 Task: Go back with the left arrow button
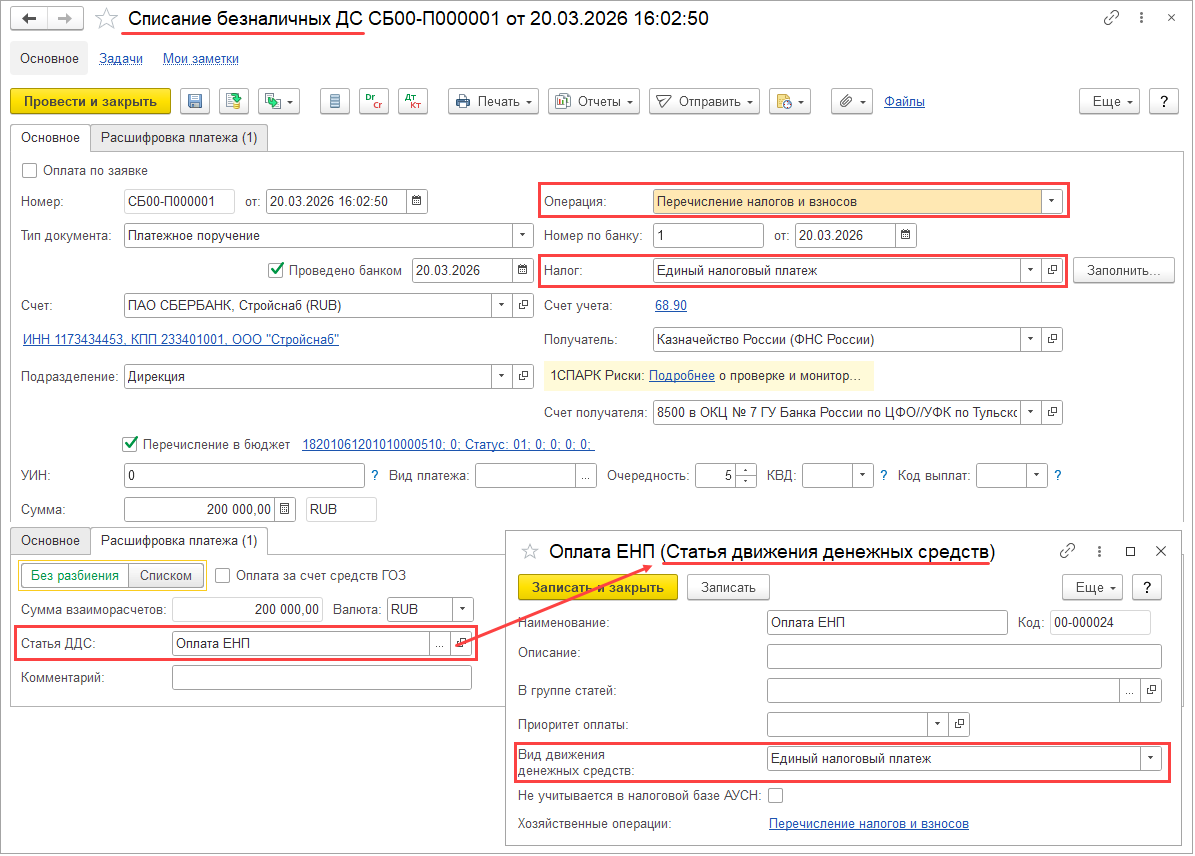(x=29, y=18)
